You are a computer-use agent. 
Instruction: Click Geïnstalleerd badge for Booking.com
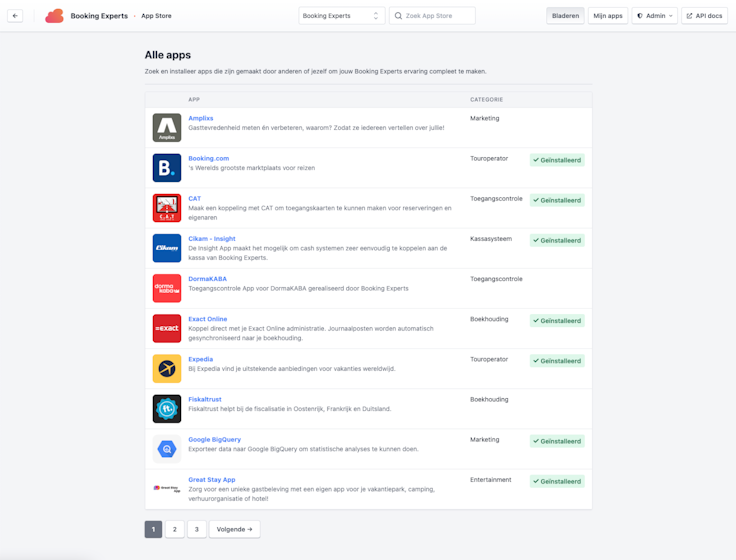[x=557, y=160]
